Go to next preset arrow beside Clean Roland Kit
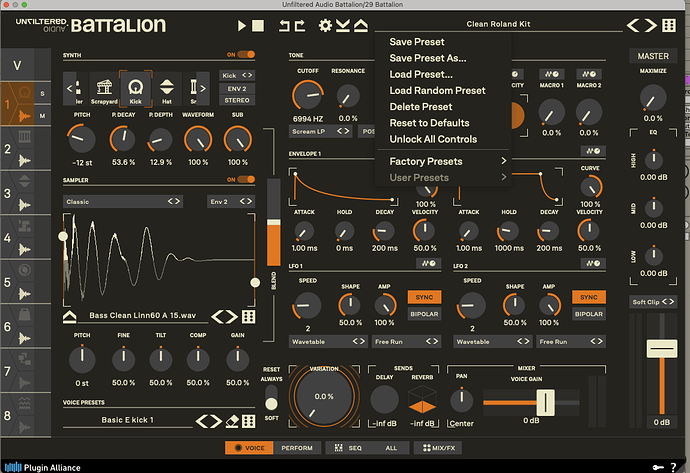Image resolution: width=690 pixels, height=473 pixels. (651, 25)
